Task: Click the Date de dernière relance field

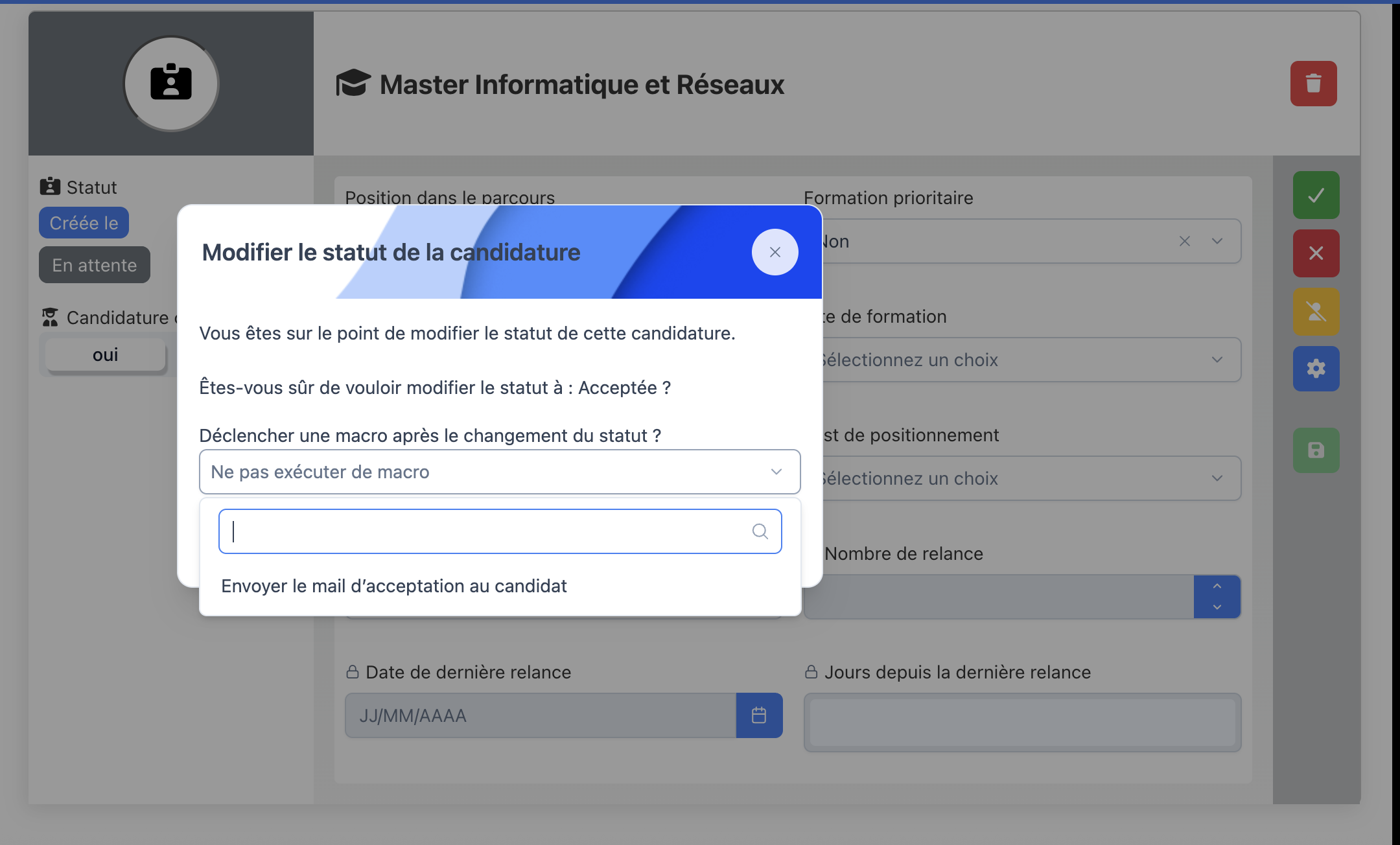Action: (541, 715)
